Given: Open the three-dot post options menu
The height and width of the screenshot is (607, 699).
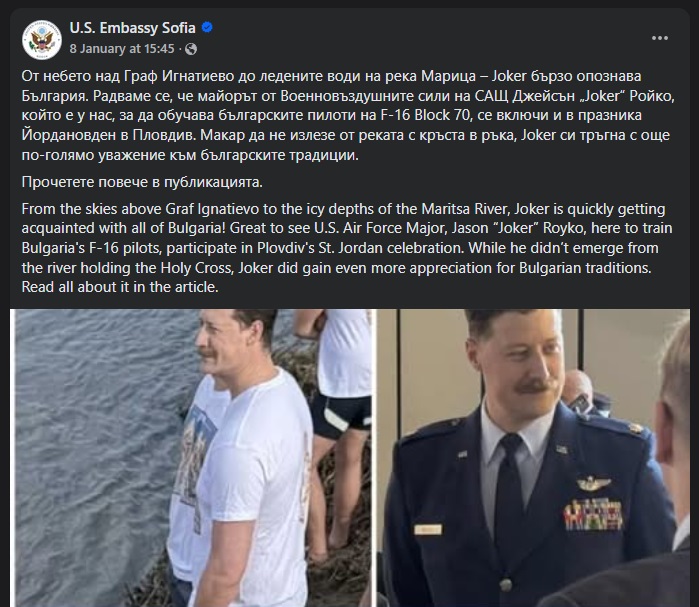Looking at the screenshot, I should [659, 38].
